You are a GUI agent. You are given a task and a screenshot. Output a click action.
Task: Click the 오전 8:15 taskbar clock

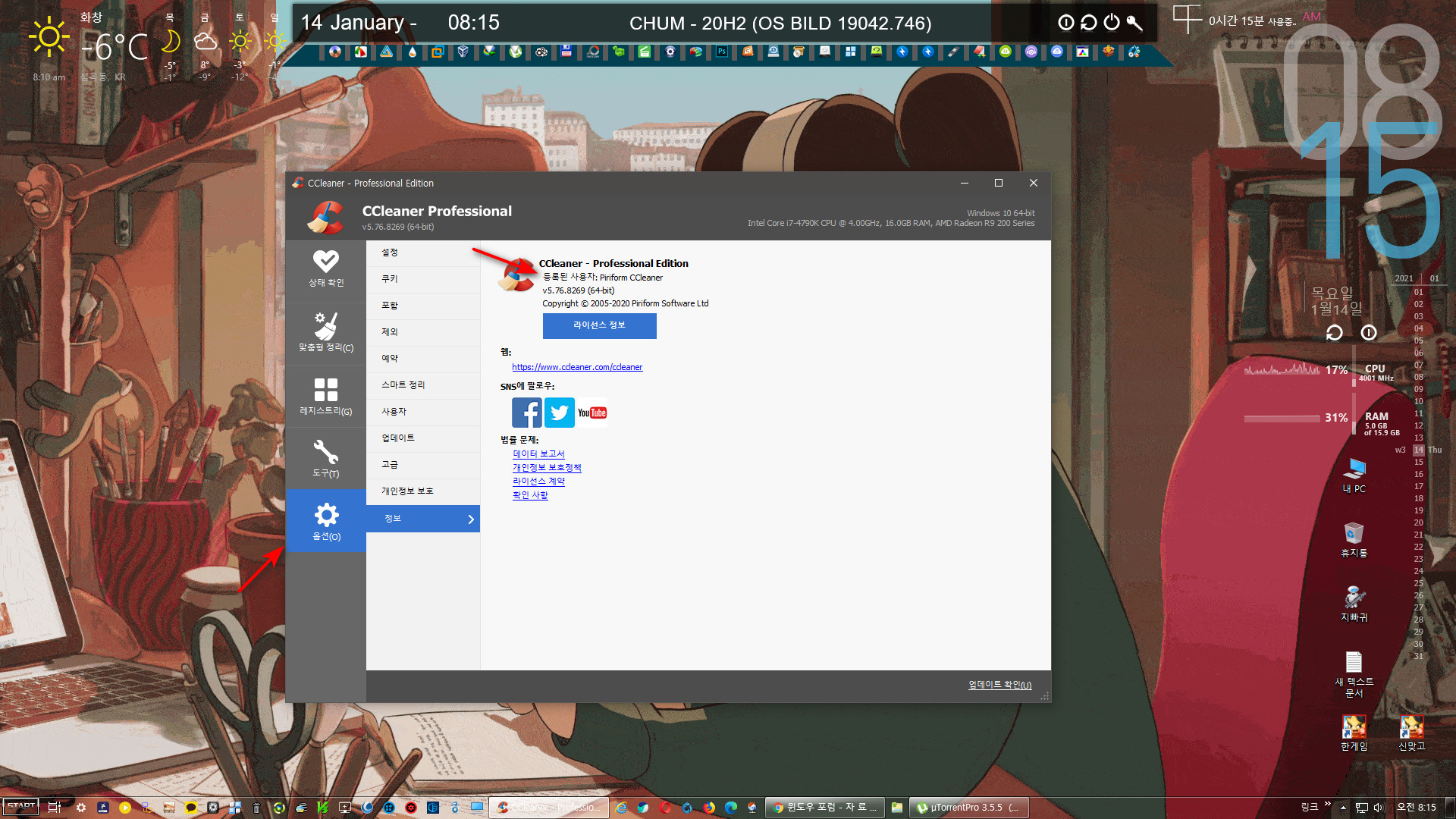(1417, 808)
